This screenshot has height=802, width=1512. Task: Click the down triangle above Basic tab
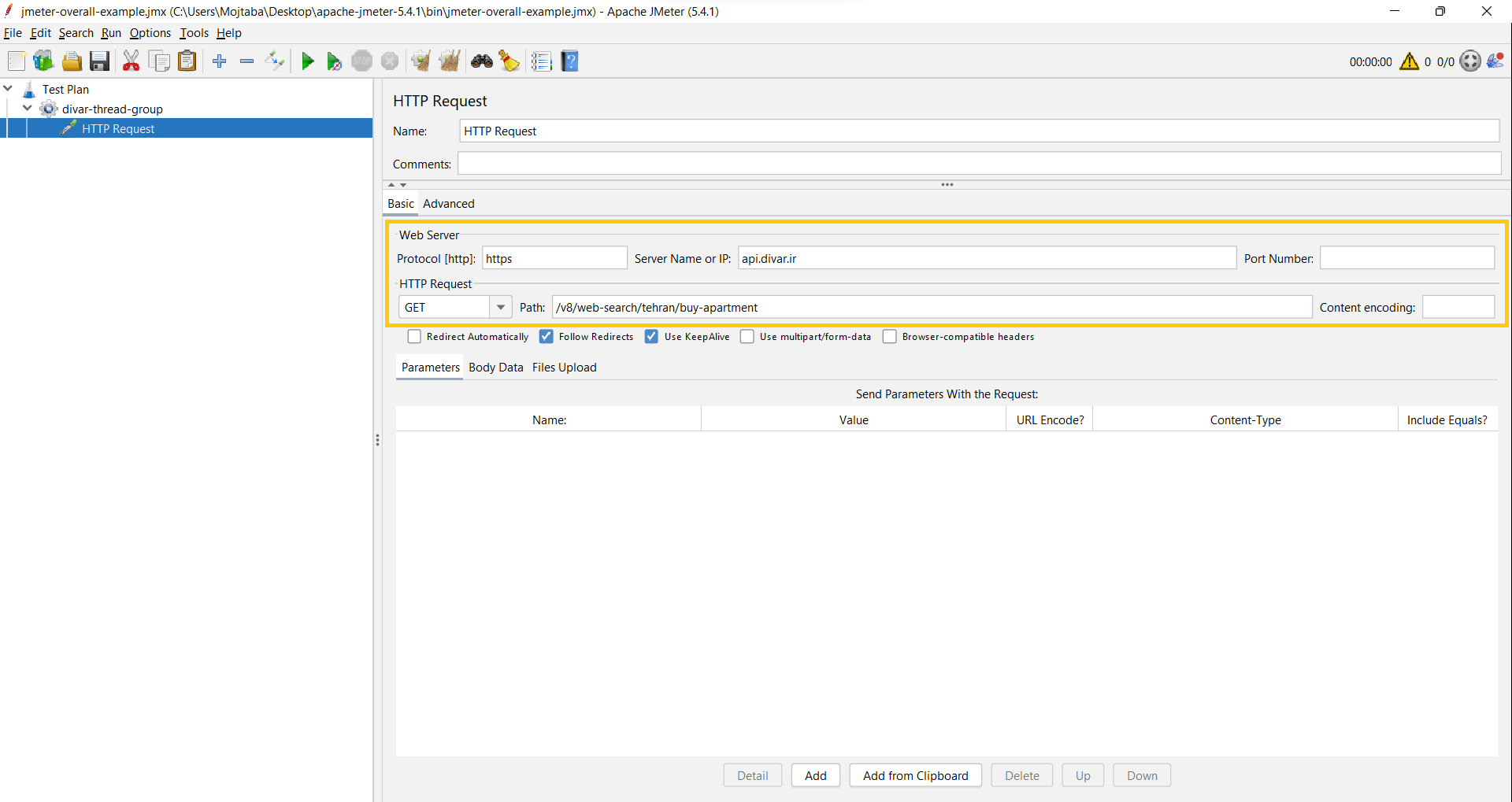click(403, 185)
